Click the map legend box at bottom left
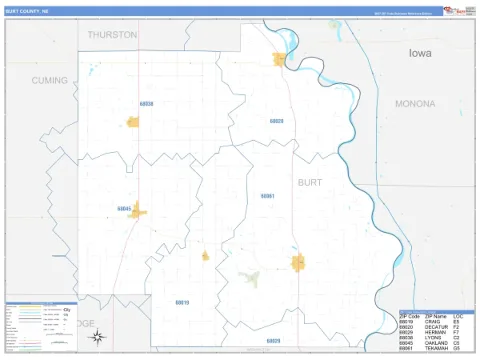Viewport: 480px width, 360px height. (41, 327)
